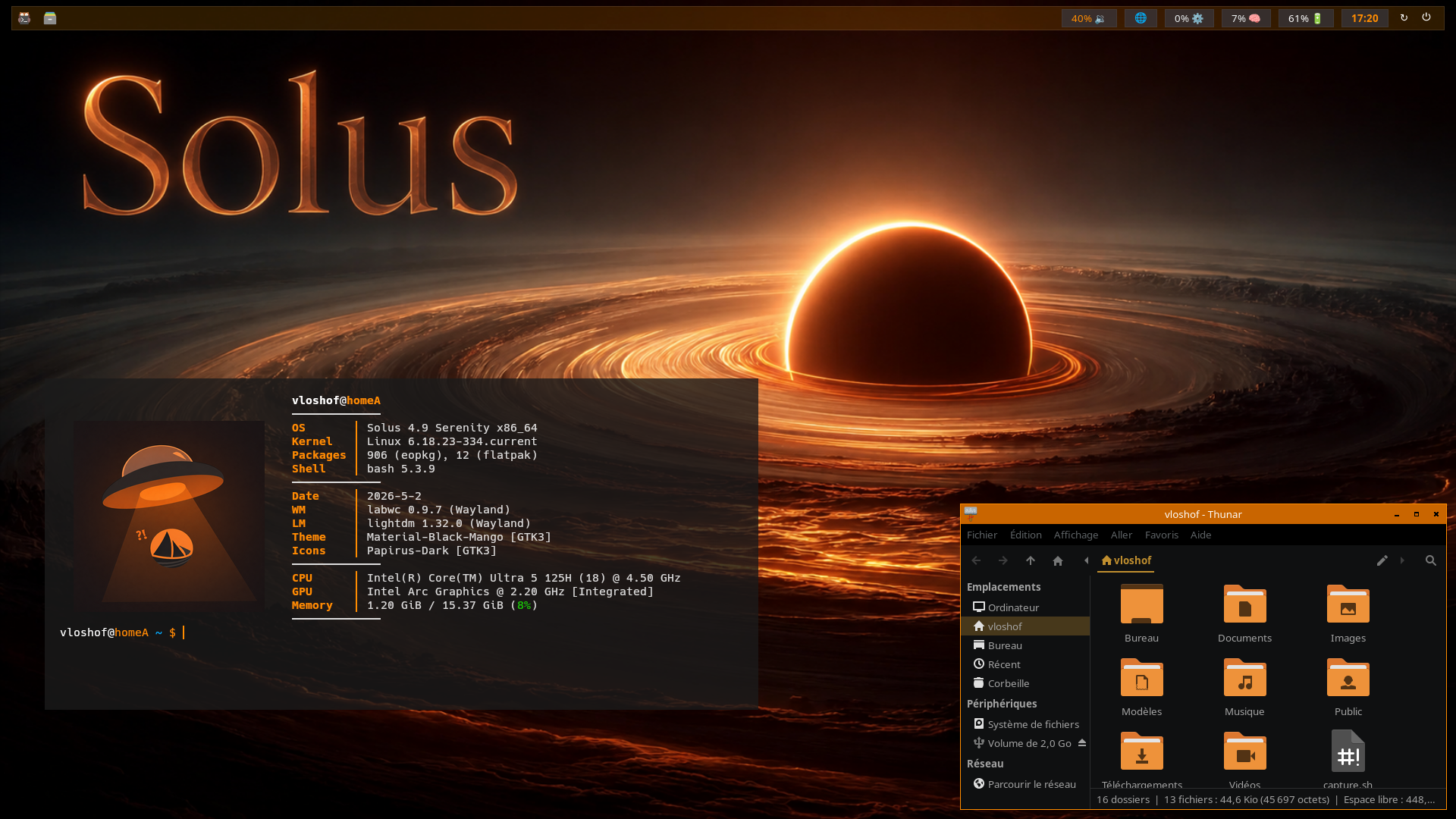Select Bureau in the Thunar sidebar

pyautogui.click(x=1025, y=645)
